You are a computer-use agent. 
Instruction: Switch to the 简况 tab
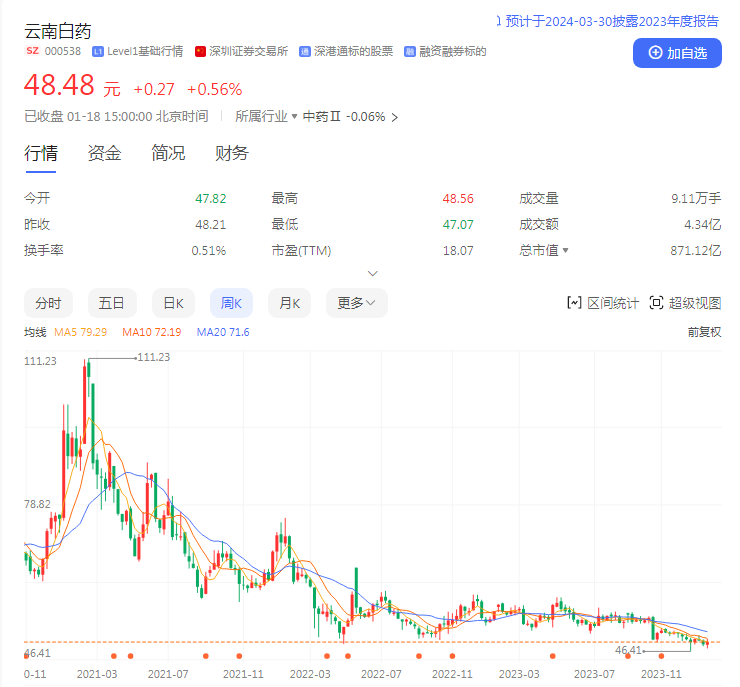(x=168, y=153)
